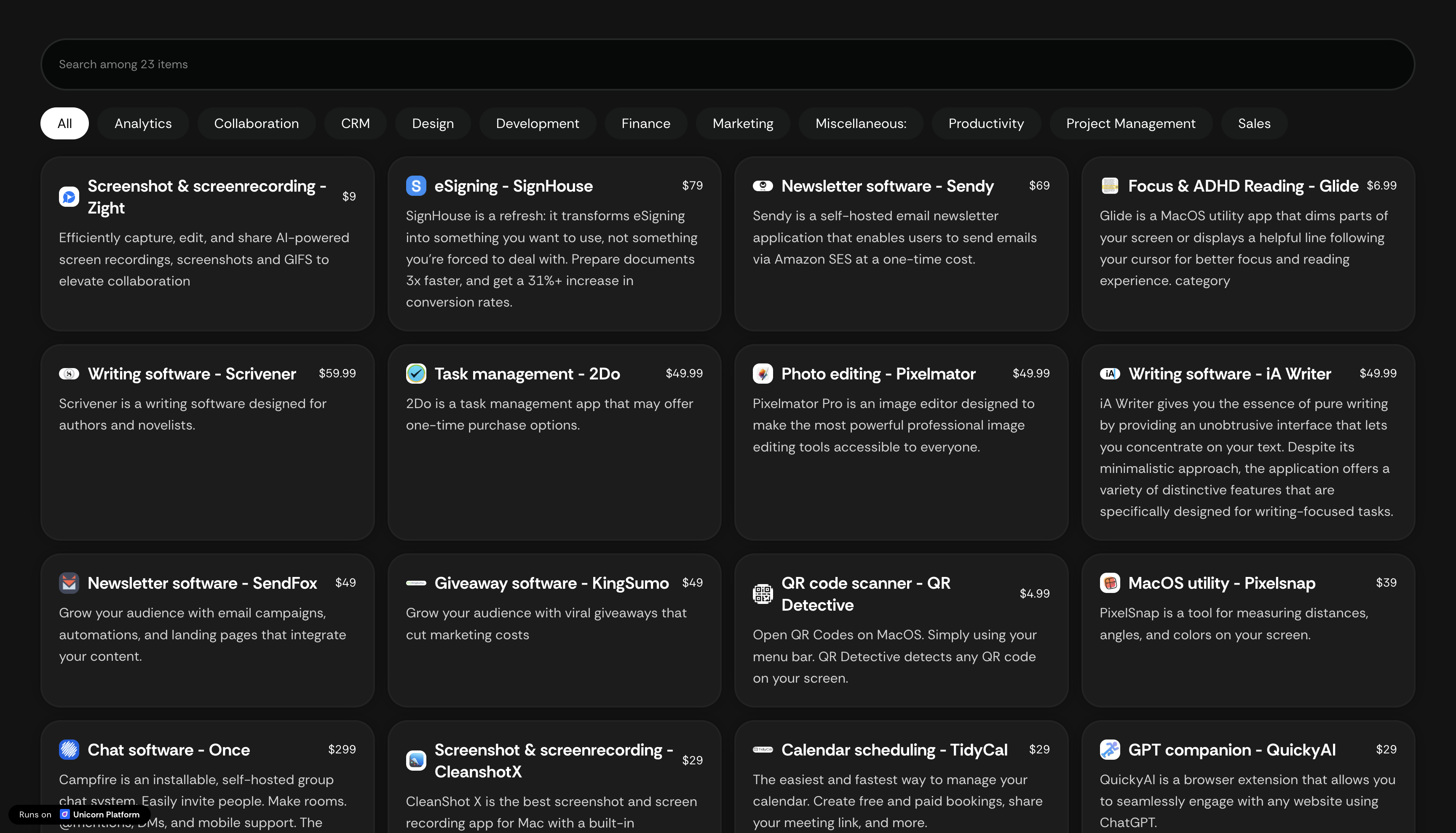Screen dimensions: 1456x833
Task: Click the Sendy logo icon
Action: point(763,186)
